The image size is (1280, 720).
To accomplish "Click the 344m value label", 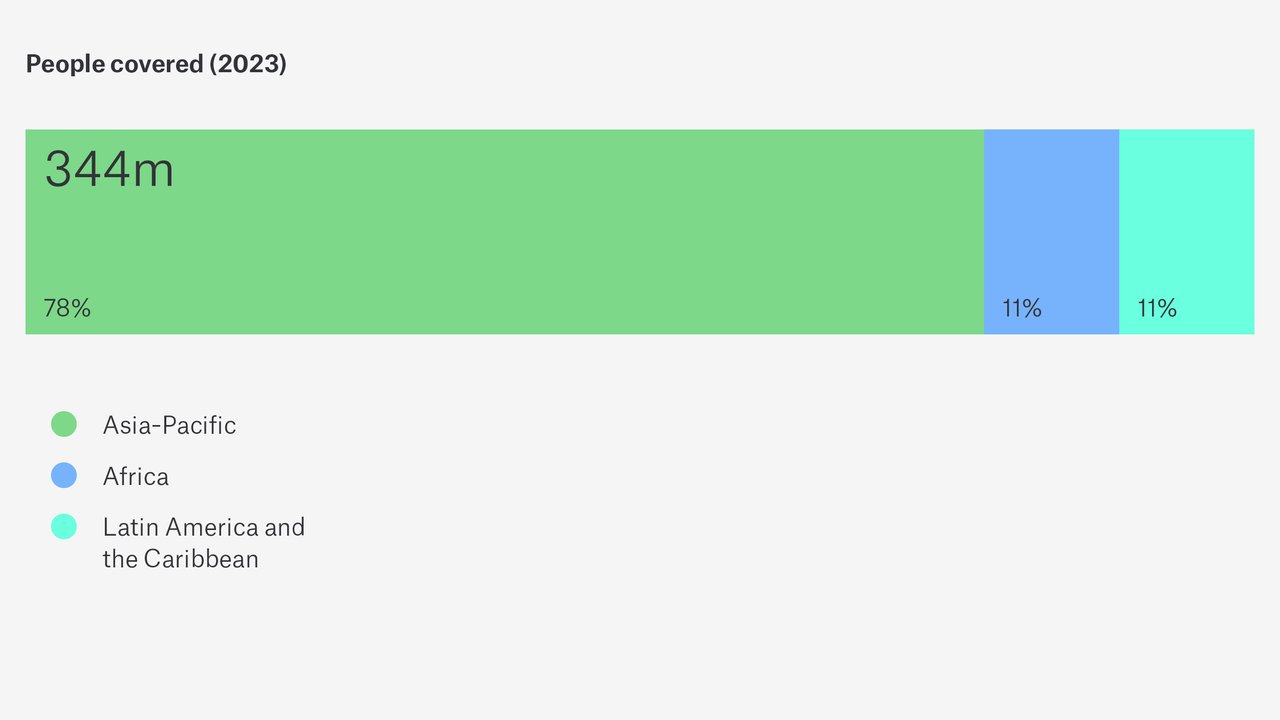I will coord(109,169).
